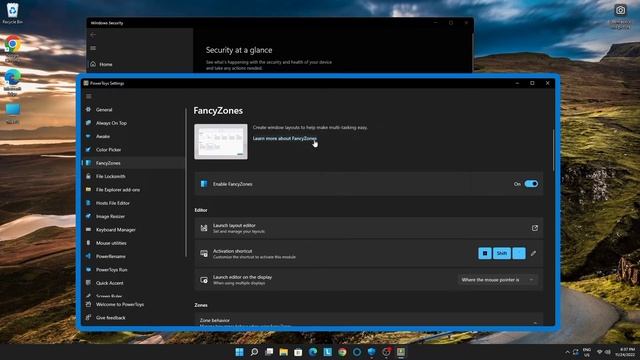Open Windows Security hamburger menu
640x360 pixels.
point(93,48)
